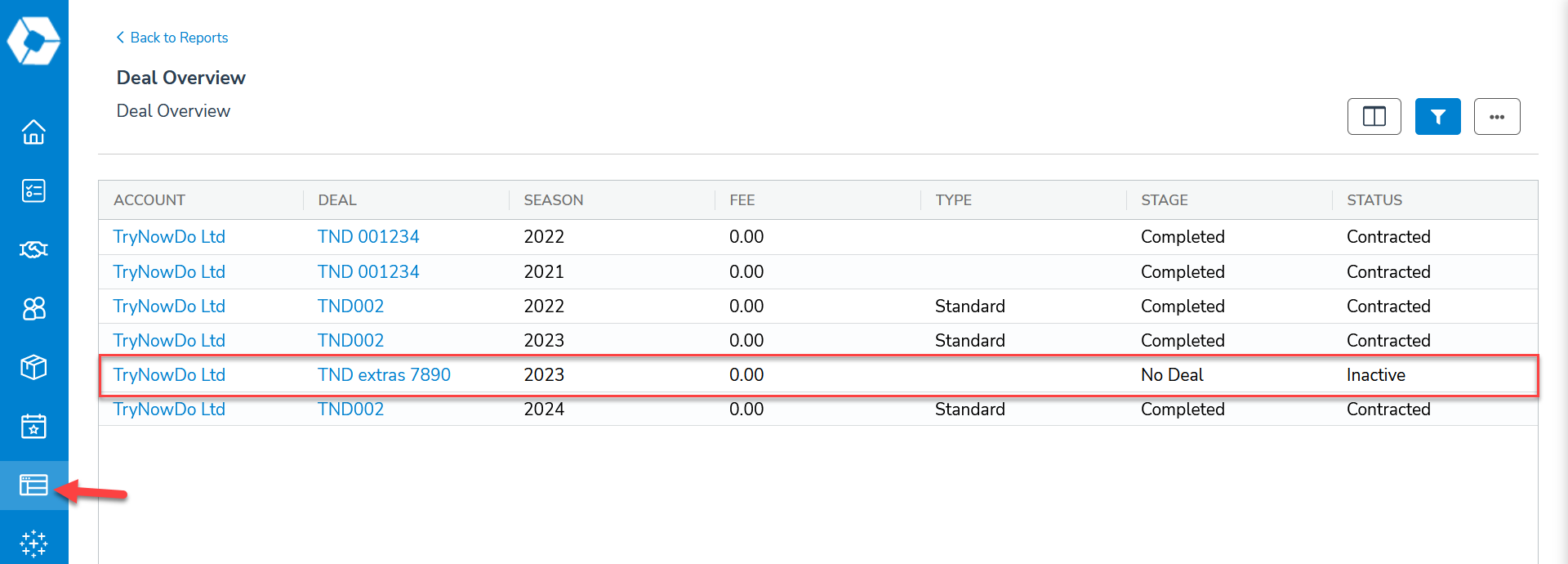The width and height of the screenshot is (1568, 564).
Task: Open the blue filter button
Action: coord(1438,116)
